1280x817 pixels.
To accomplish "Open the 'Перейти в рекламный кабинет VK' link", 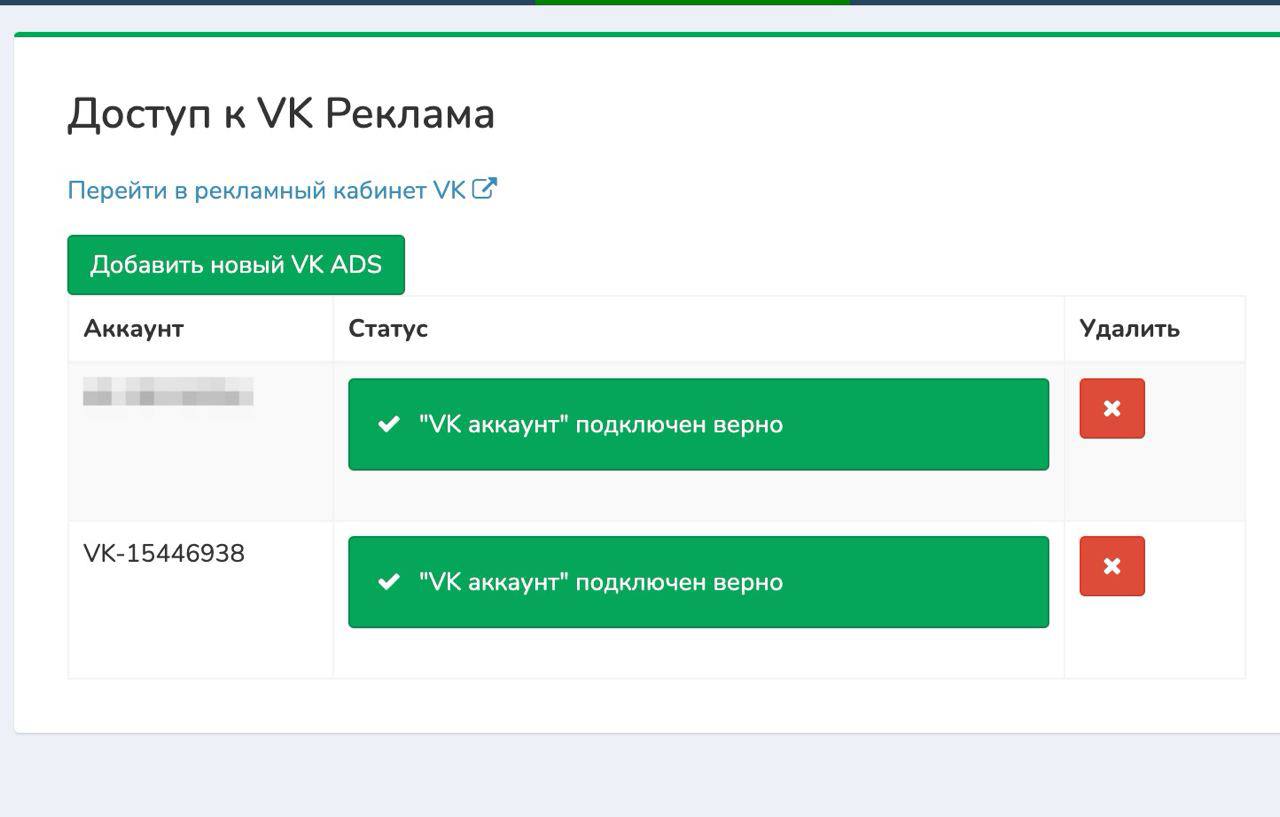I will point(266,190).
